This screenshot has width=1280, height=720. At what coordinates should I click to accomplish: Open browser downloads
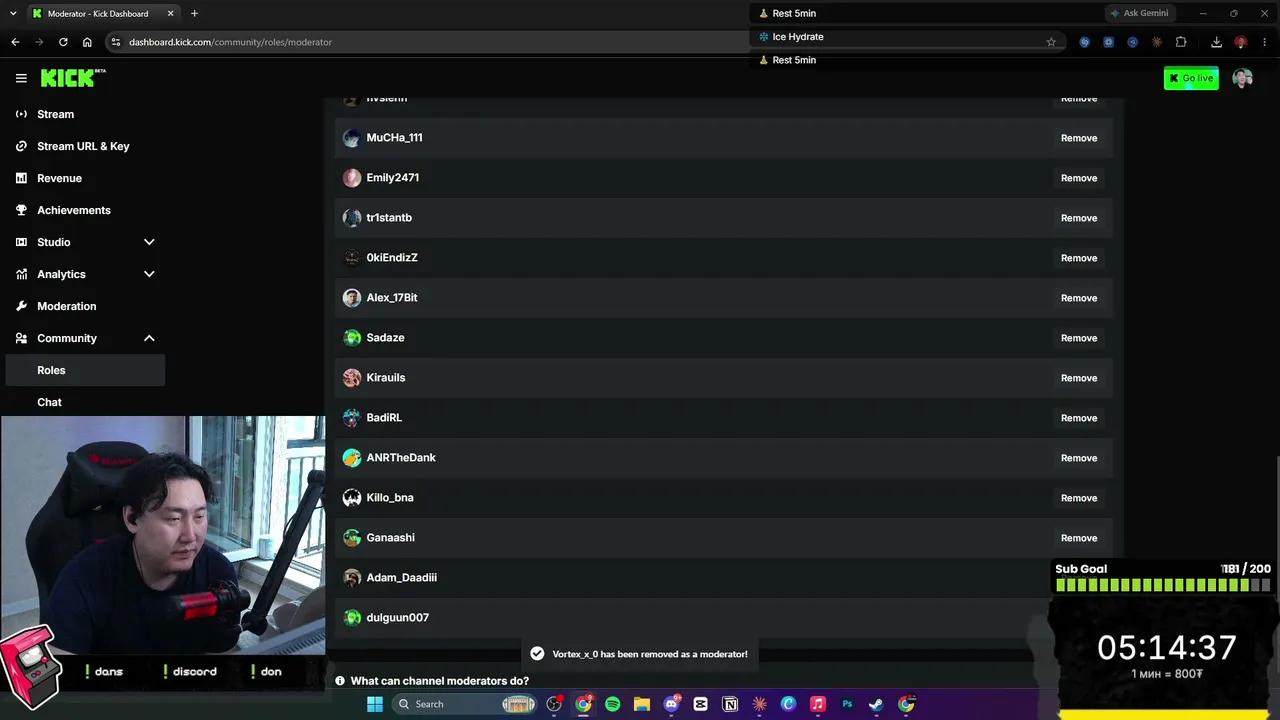click(1216, 42)
